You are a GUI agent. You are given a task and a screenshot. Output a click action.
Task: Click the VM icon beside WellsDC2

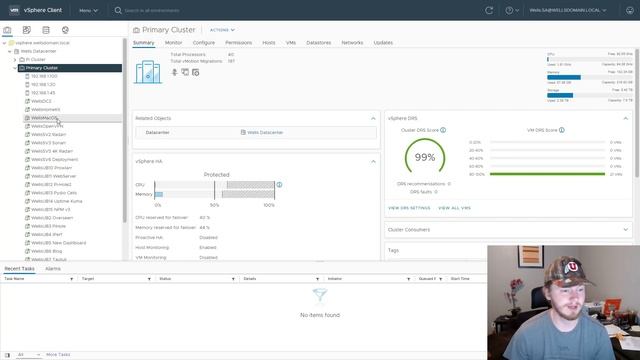pyautogui.click(x=27, y=101)
